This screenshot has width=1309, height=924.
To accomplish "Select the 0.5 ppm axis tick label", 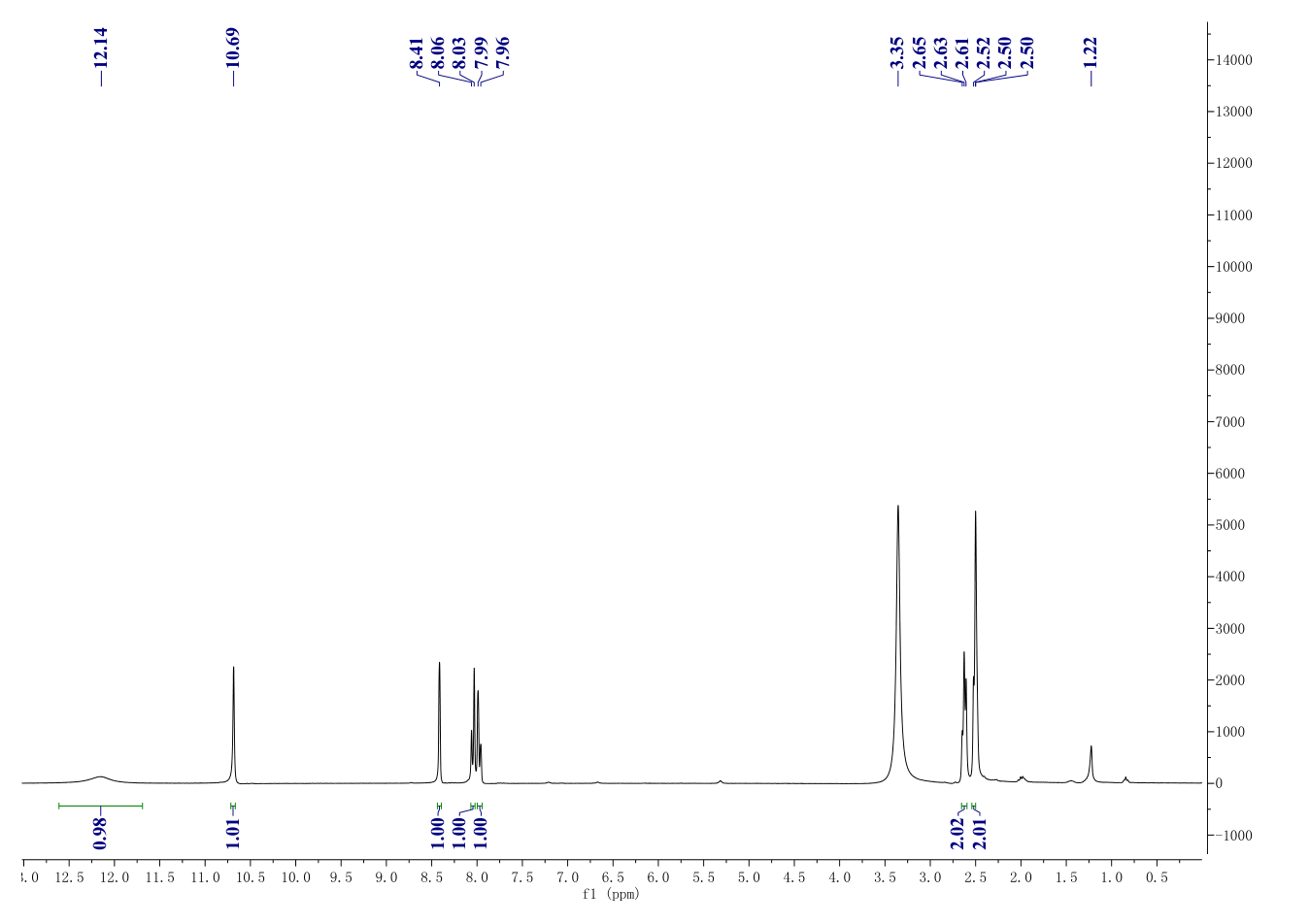I will pyautogui.click(x=1157, y=877).
